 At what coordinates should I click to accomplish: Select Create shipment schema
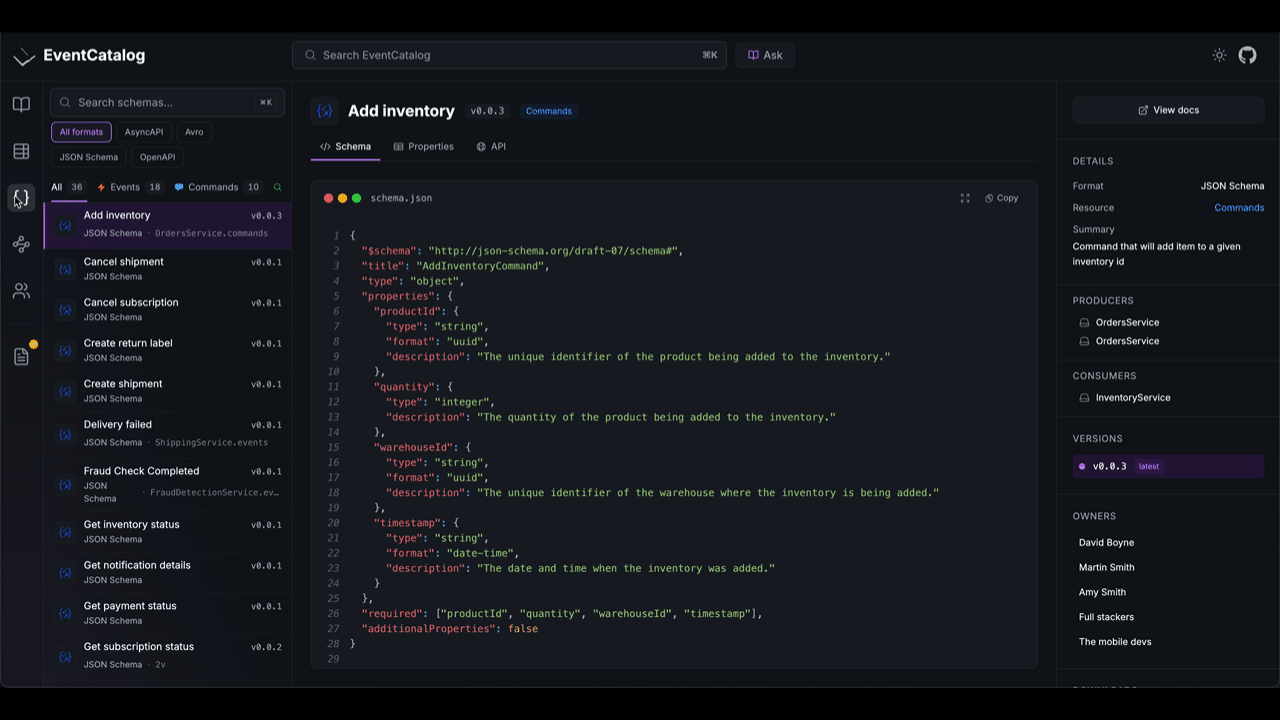[168, 391]
